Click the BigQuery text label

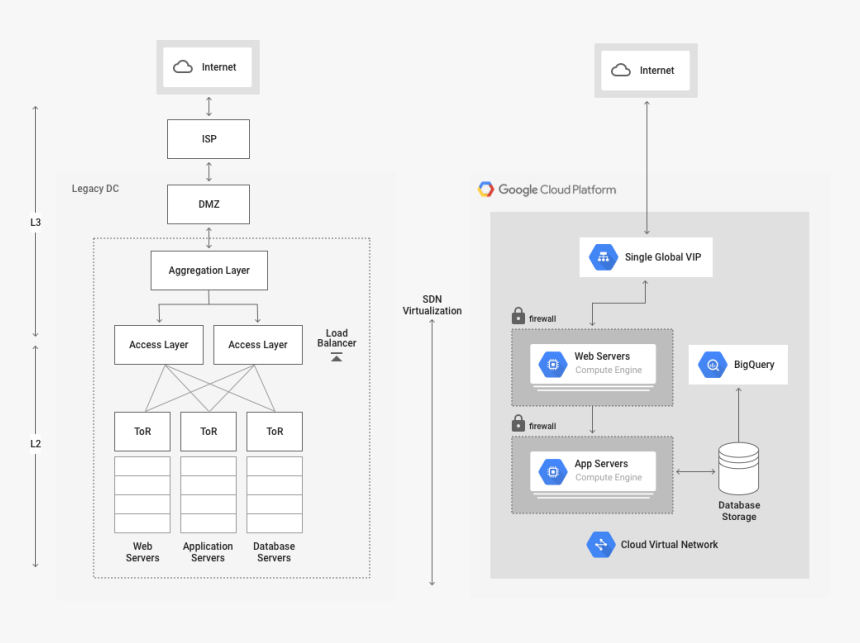pyautogui.click(x=754, y=365)
